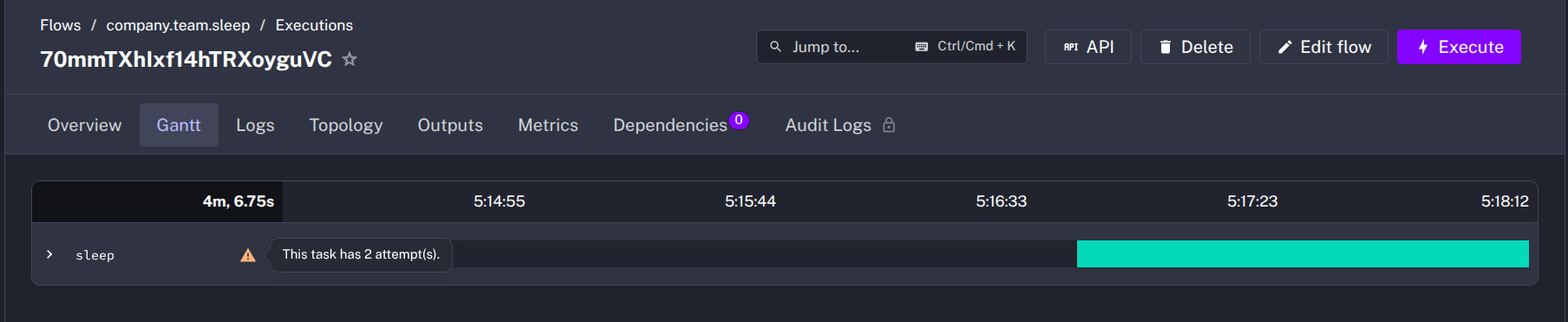Go to Flows breadcrumb link

pyautogui.click(x=61, y=25)
